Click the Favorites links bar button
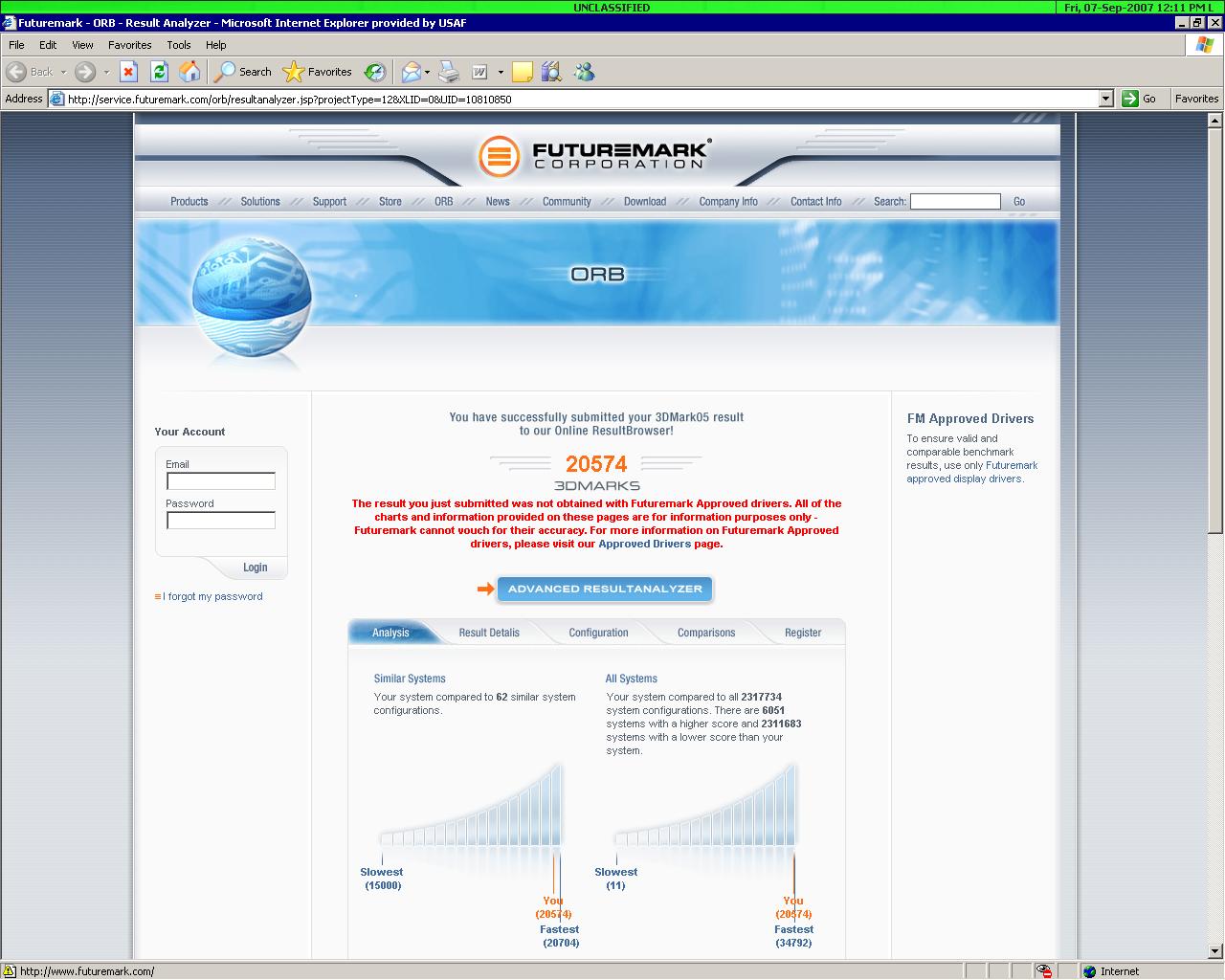 (1196, 99)
